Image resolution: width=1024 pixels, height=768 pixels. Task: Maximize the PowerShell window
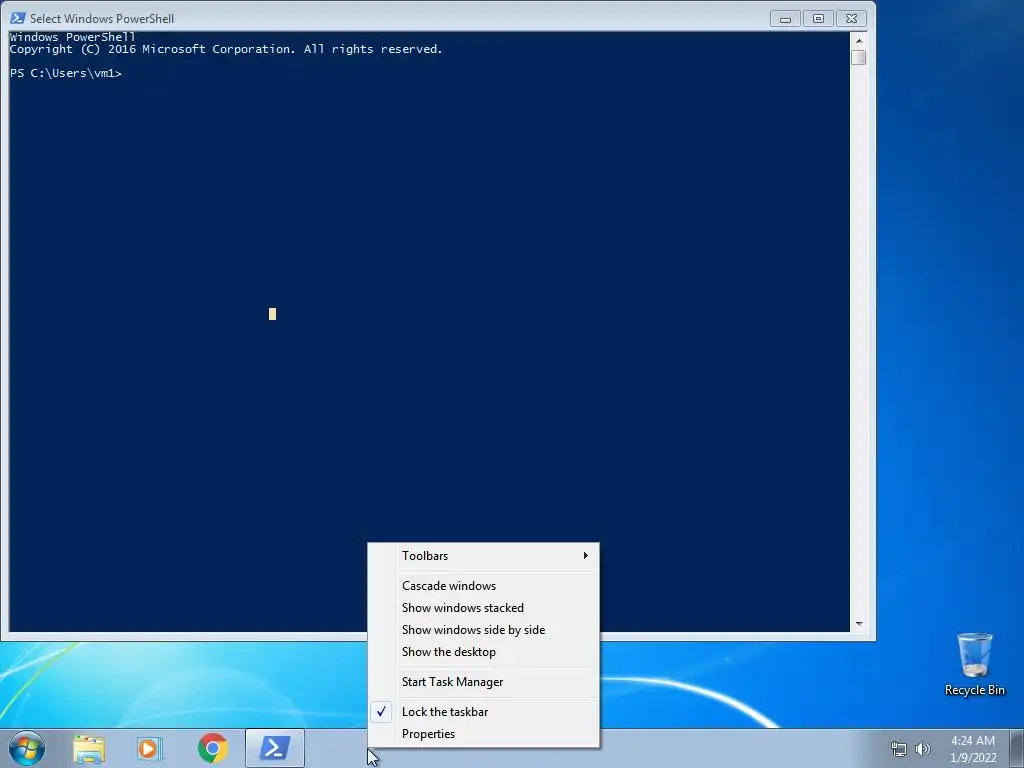(818, 19)
